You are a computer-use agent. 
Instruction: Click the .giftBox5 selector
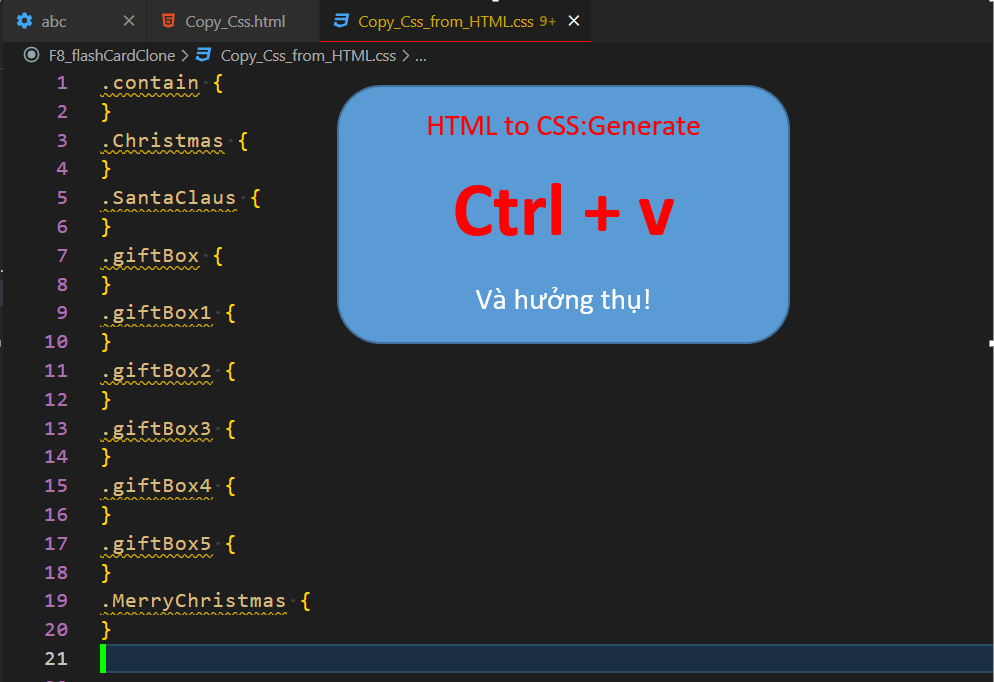[x=156, y=544]
